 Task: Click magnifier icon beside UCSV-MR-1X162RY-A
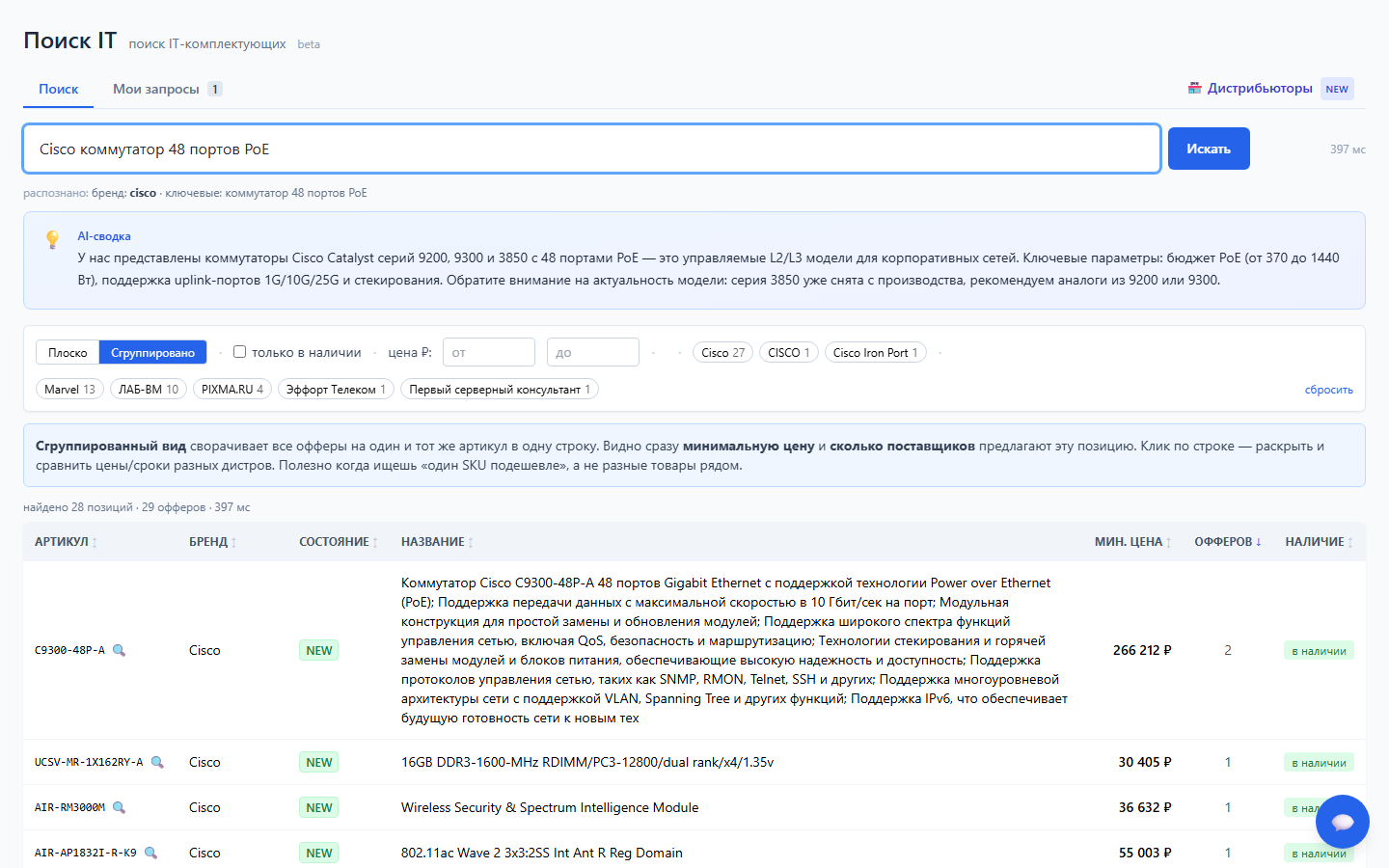(x=157, y=762)
